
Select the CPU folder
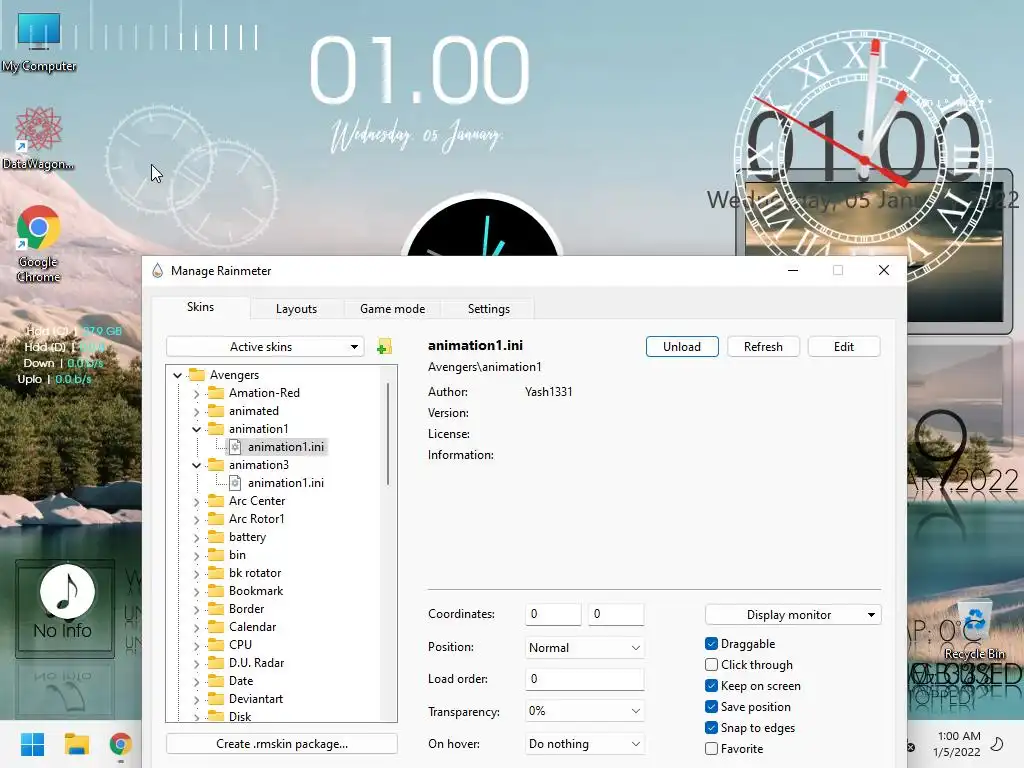pos(240,645)
